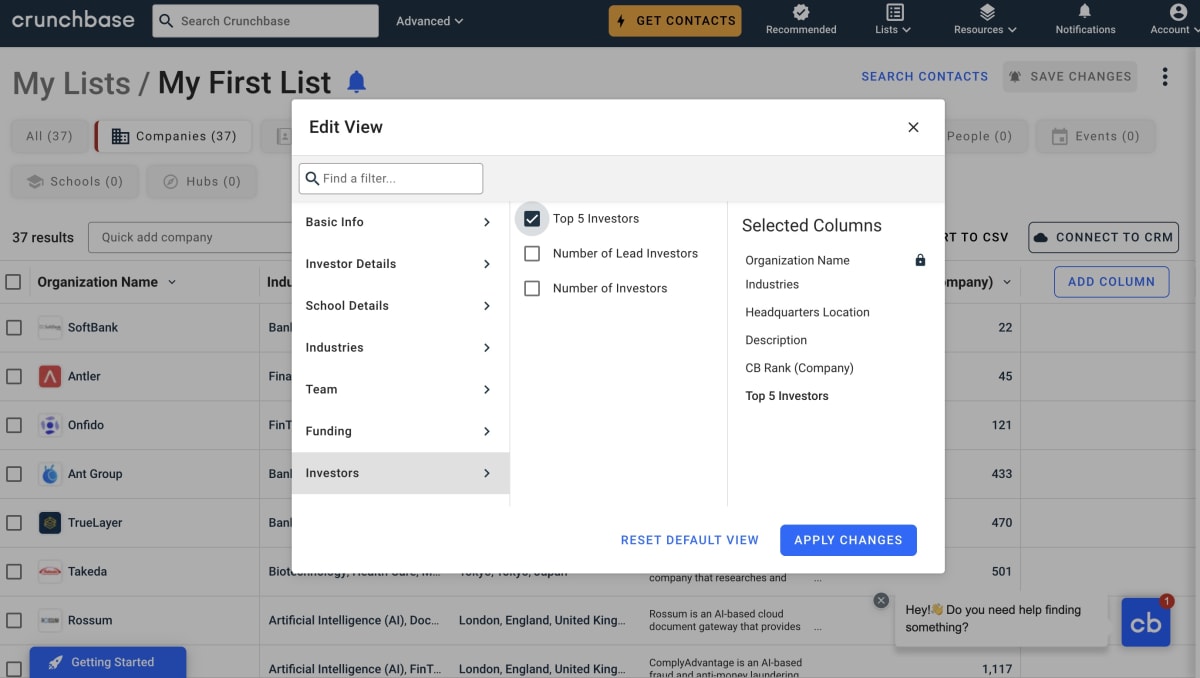Open the Account menu
This screenshot has height=678, width=1200.
click(1176, 20)
